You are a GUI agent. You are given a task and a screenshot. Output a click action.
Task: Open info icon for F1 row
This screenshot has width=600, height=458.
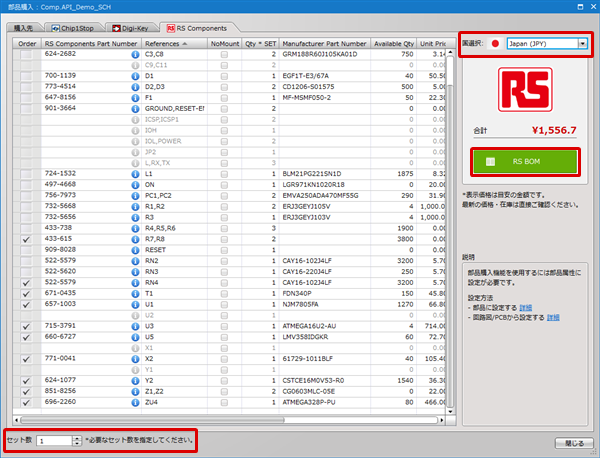click(x=135, y=98)
